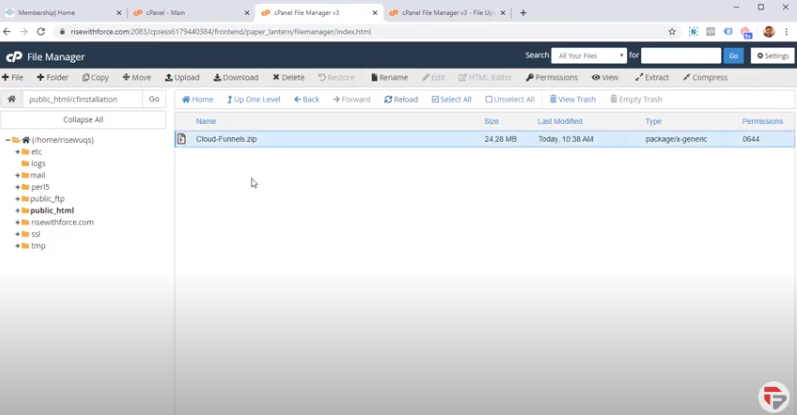This screenshot has height=415, width=797.
Task: Click the Rename toolbar icon
Action: (375, 77)
